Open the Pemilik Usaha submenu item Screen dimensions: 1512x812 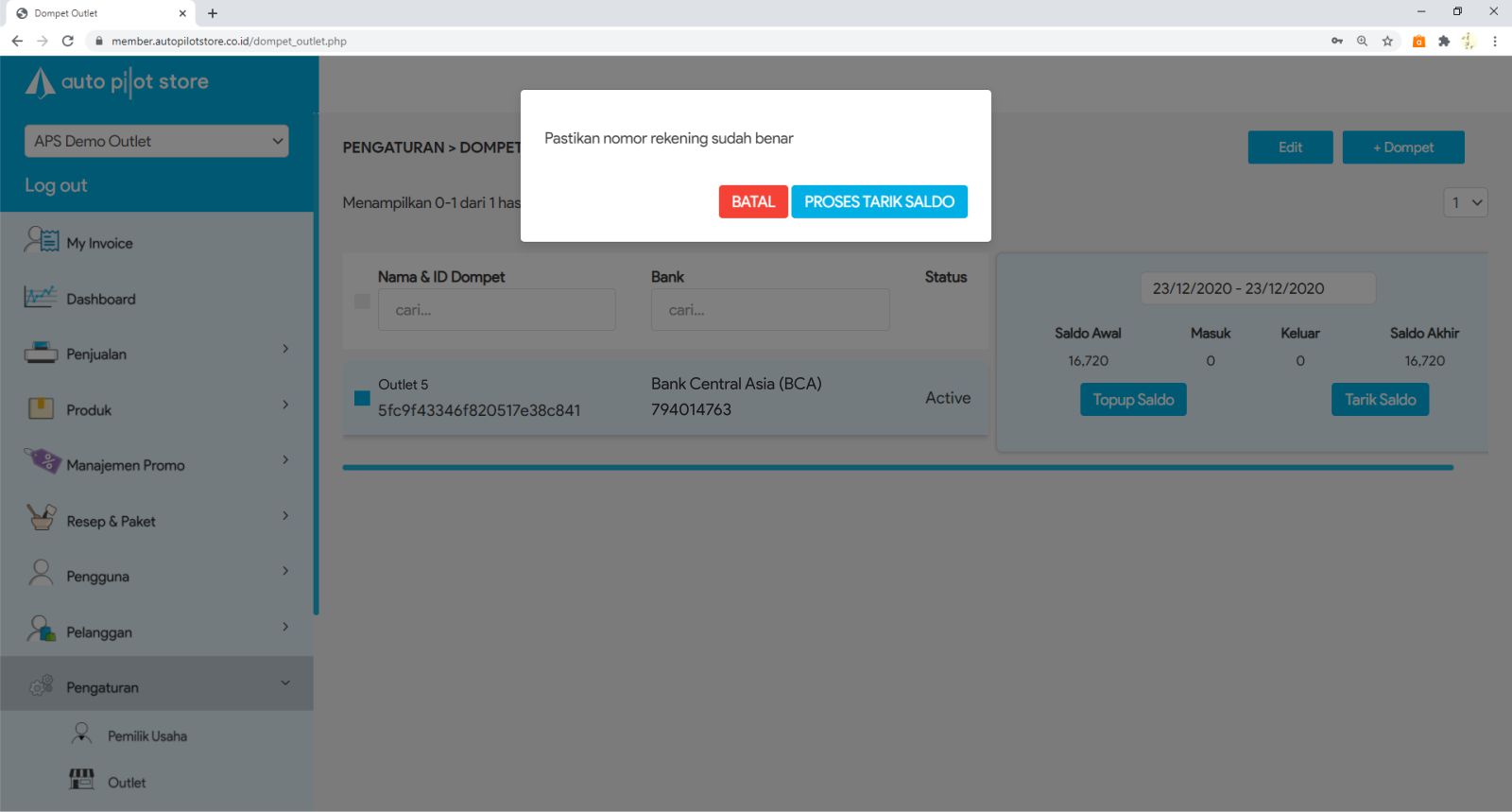coord(146,736)
